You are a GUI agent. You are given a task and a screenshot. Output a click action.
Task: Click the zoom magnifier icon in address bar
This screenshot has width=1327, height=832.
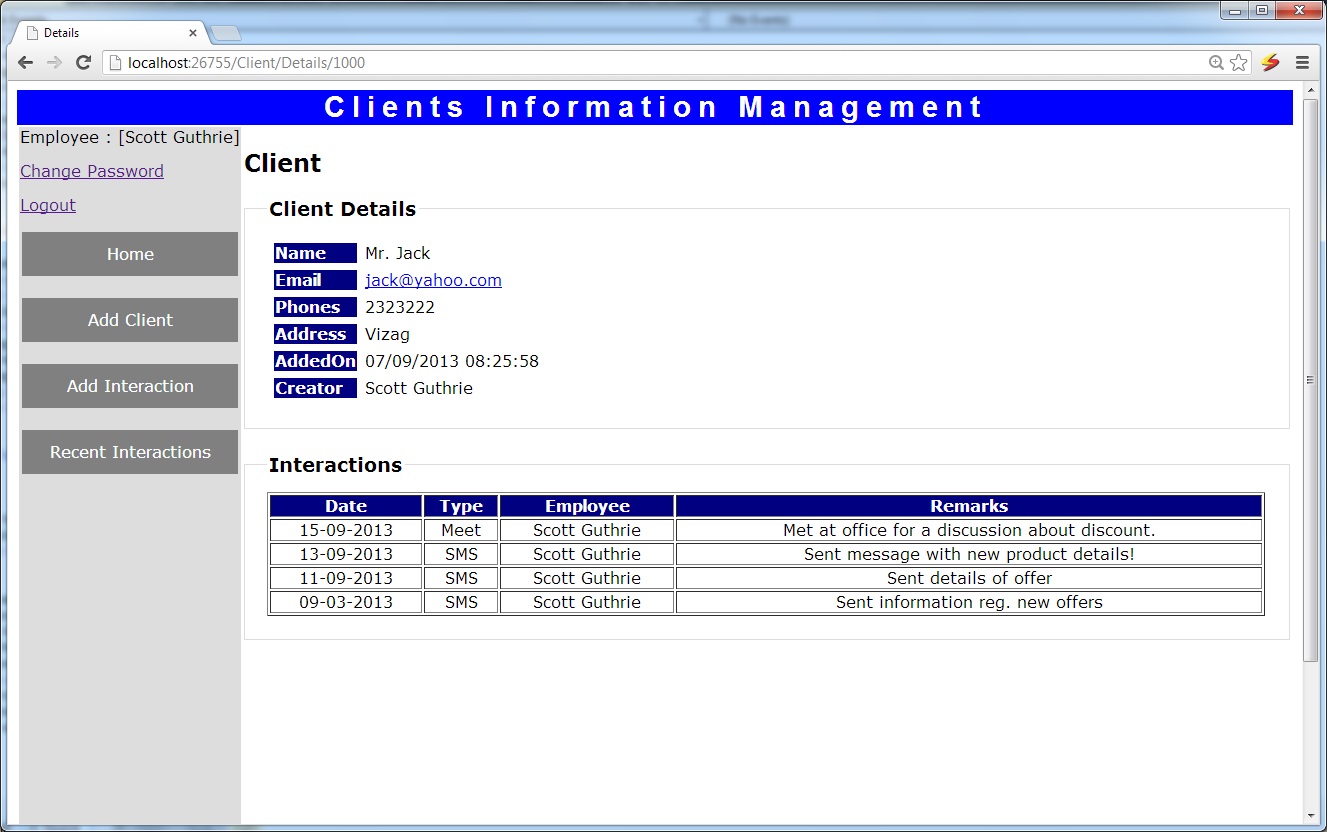[1216, 63]
